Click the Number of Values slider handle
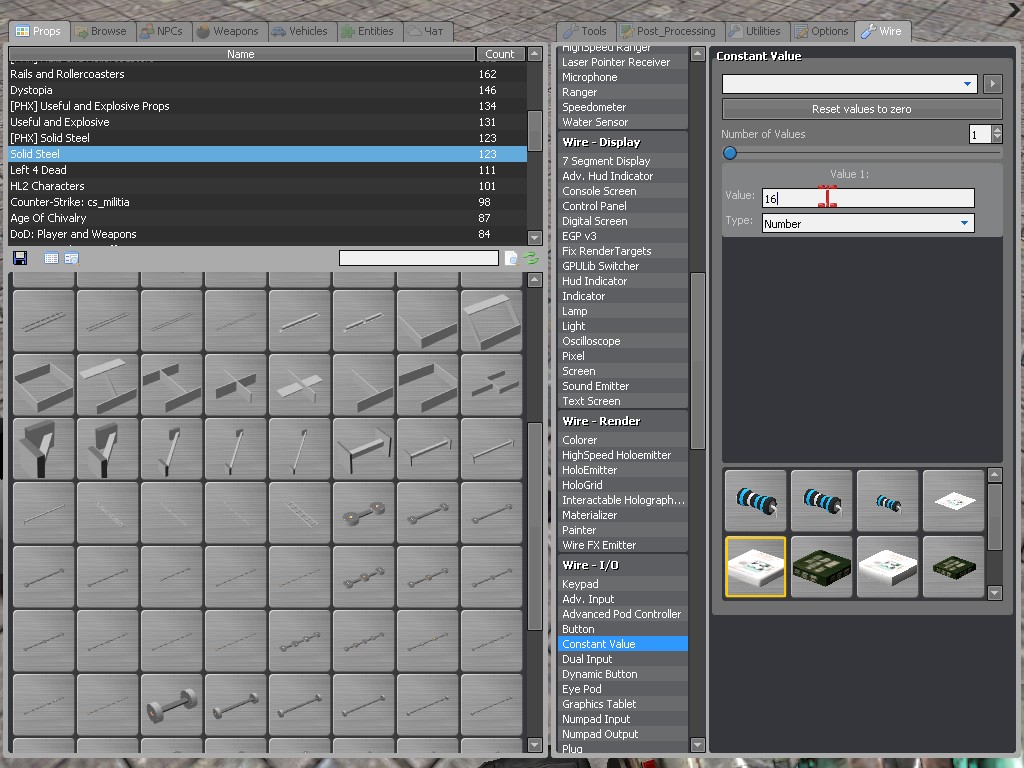This screenshot has width=1024, height=768. (x=730, y=153)
